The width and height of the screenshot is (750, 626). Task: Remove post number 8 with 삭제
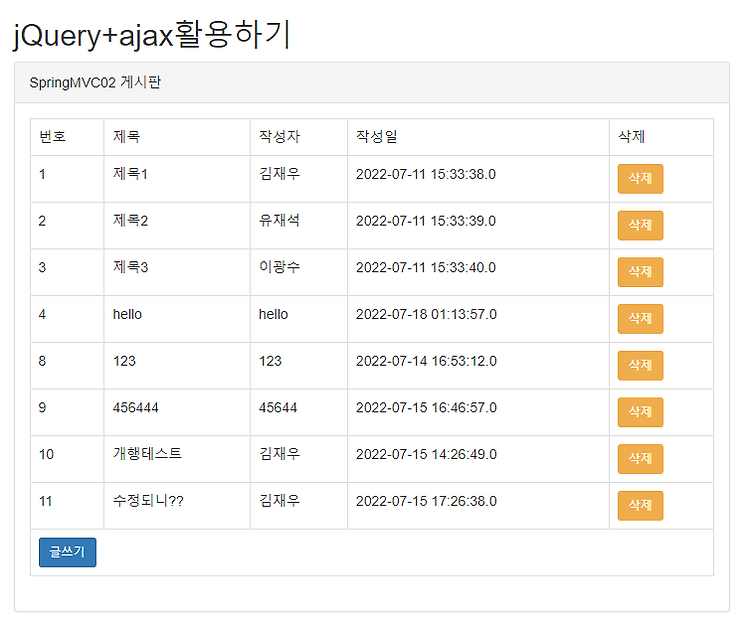(640, 365)
